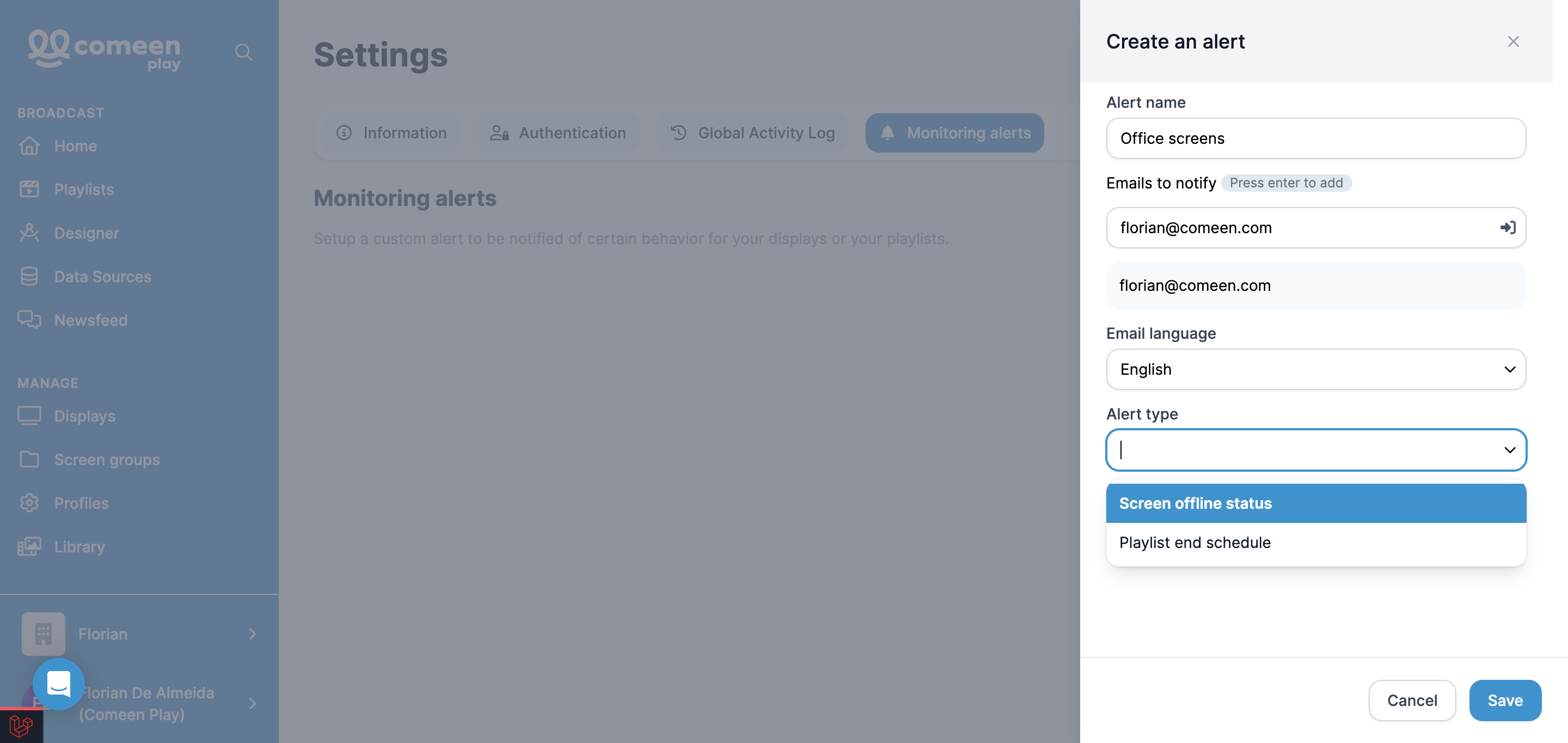Click the Settings page title
The image size is (1568, 743).
[381, 54]
